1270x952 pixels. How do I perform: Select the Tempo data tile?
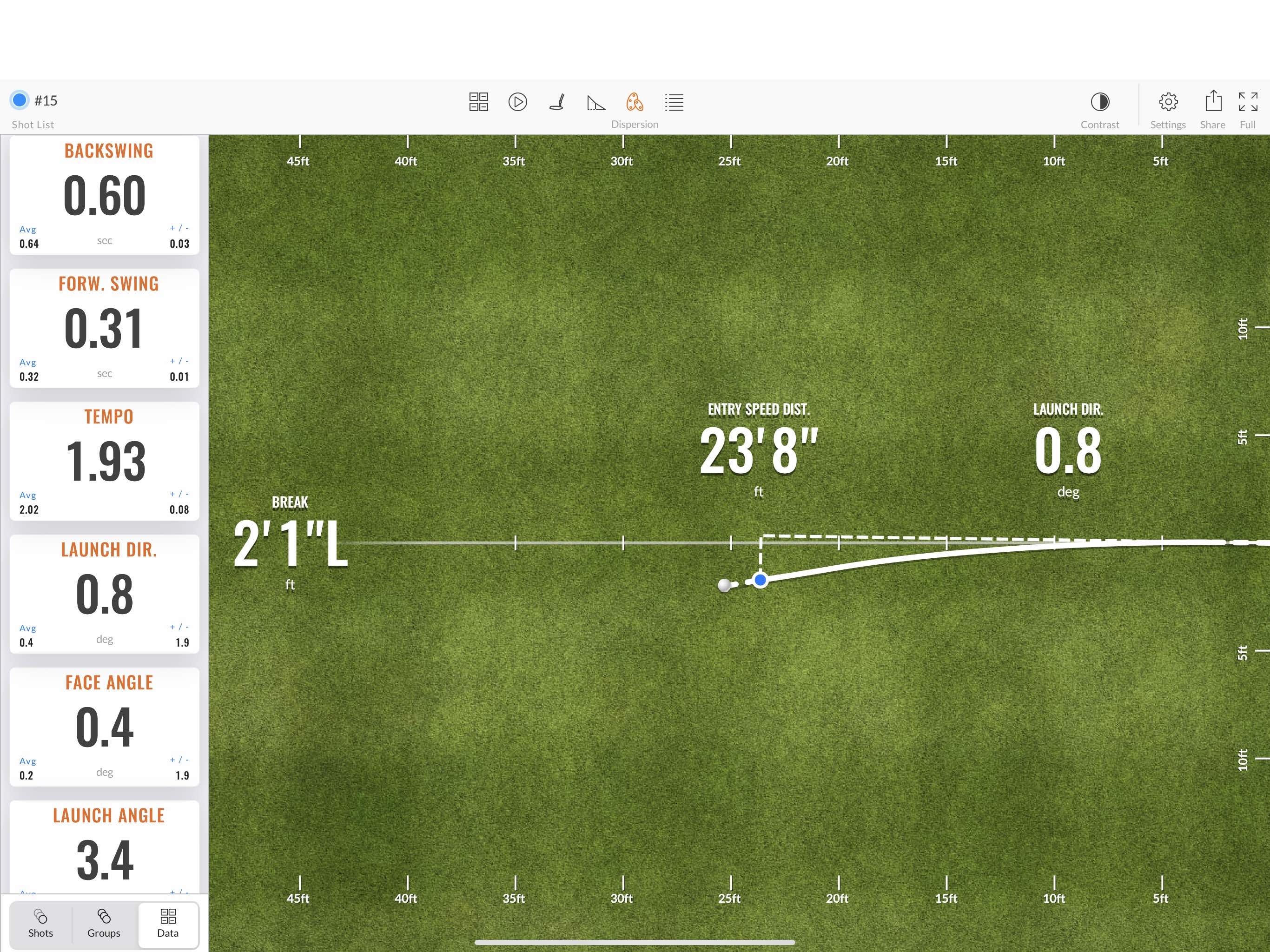pos(105,461)
